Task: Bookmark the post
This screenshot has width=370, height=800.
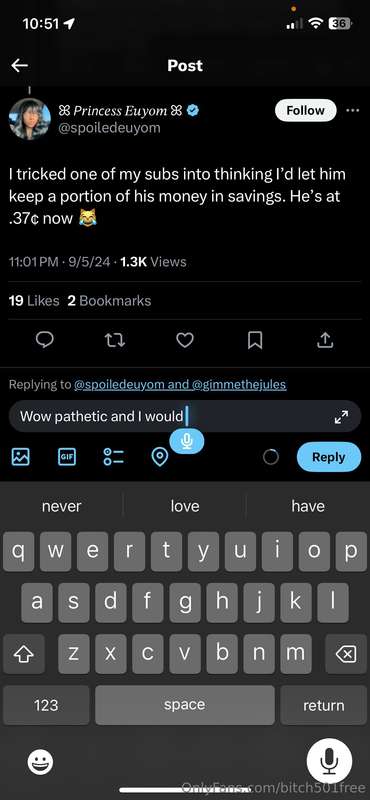Action: [x=255, y=340]
